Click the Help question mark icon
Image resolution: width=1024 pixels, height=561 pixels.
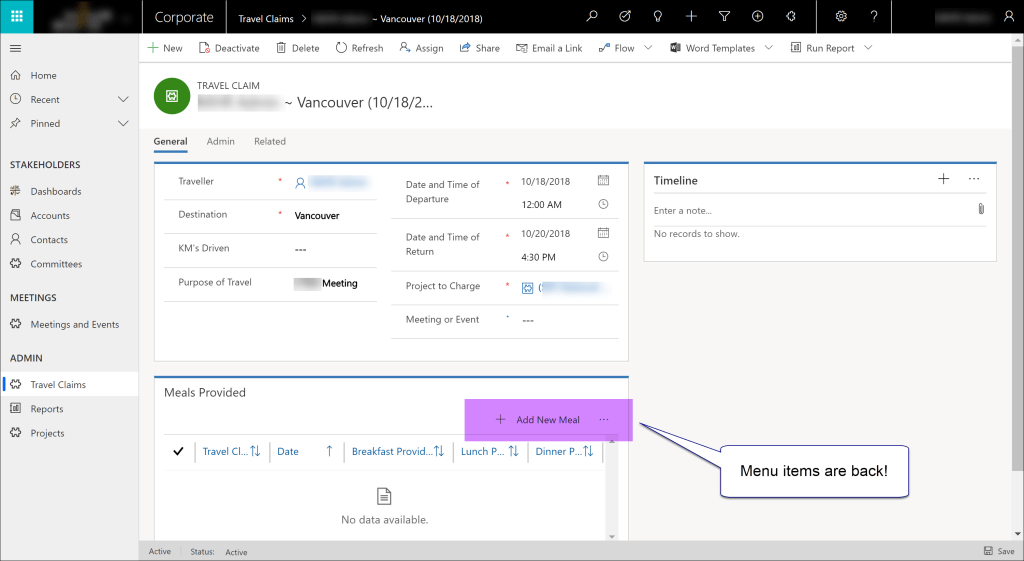pyautogui.click(x=874, y=17)
